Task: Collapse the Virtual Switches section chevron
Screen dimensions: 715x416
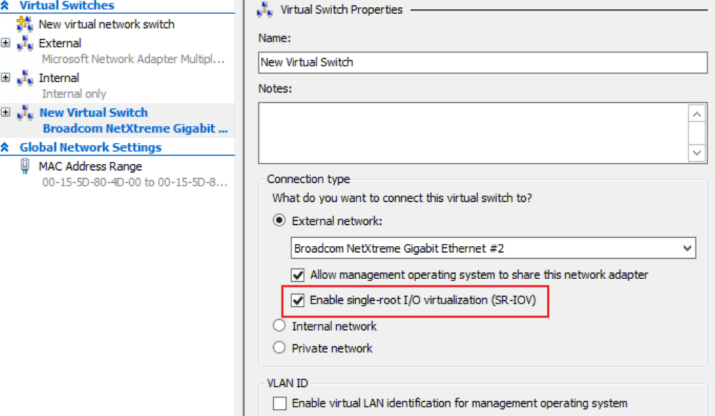Action: click(x=7, y=5)
